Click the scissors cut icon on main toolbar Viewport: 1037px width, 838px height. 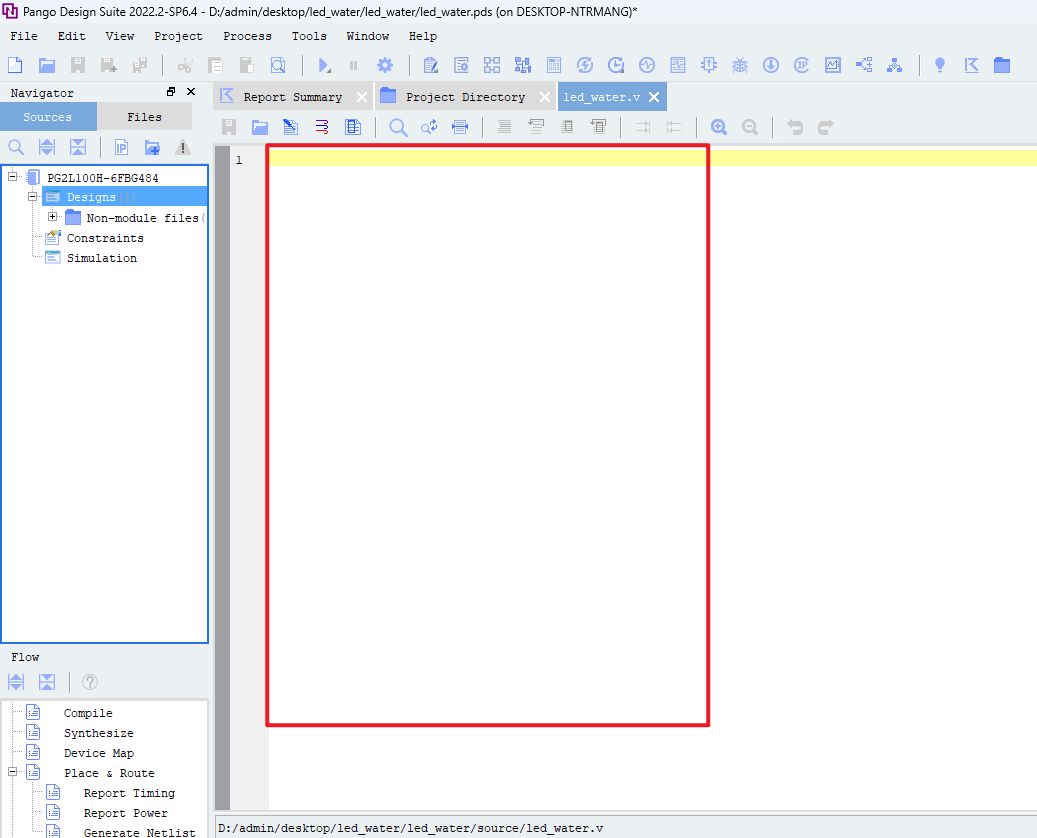[x=184, y=66]
